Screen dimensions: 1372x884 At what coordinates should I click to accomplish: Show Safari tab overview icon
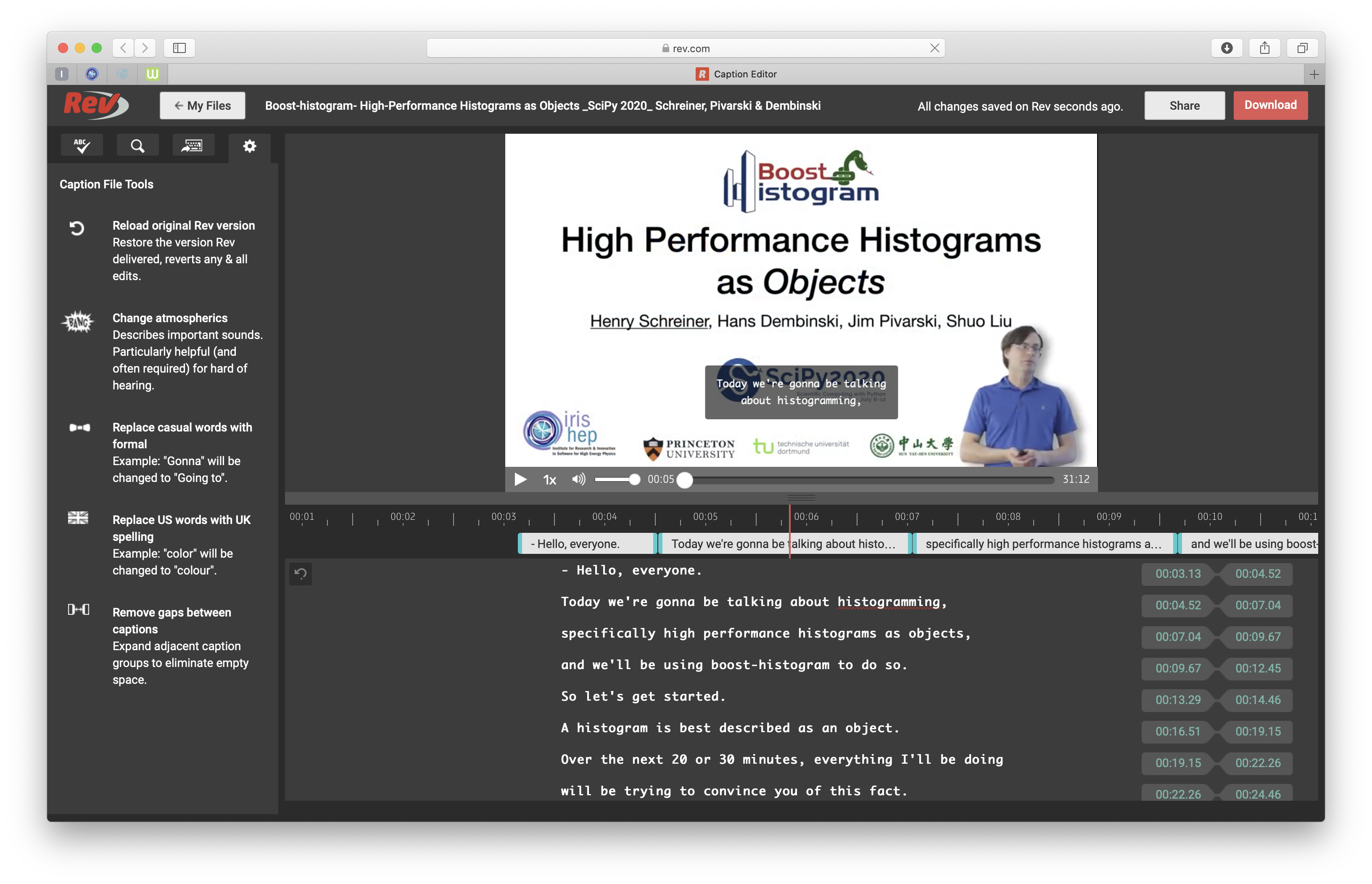click(x=1303, y=48)
